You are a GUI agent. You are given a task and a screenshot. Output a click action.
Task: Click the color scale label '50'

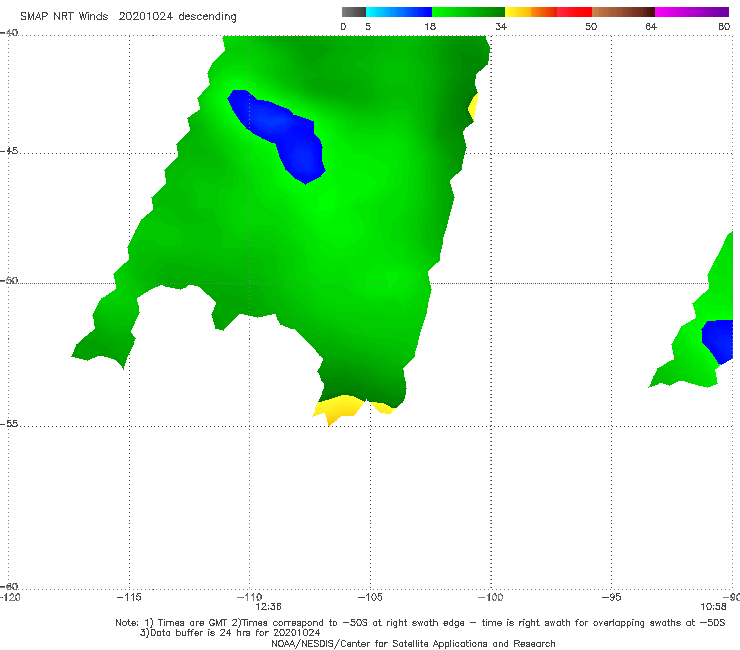pos(591,26)
